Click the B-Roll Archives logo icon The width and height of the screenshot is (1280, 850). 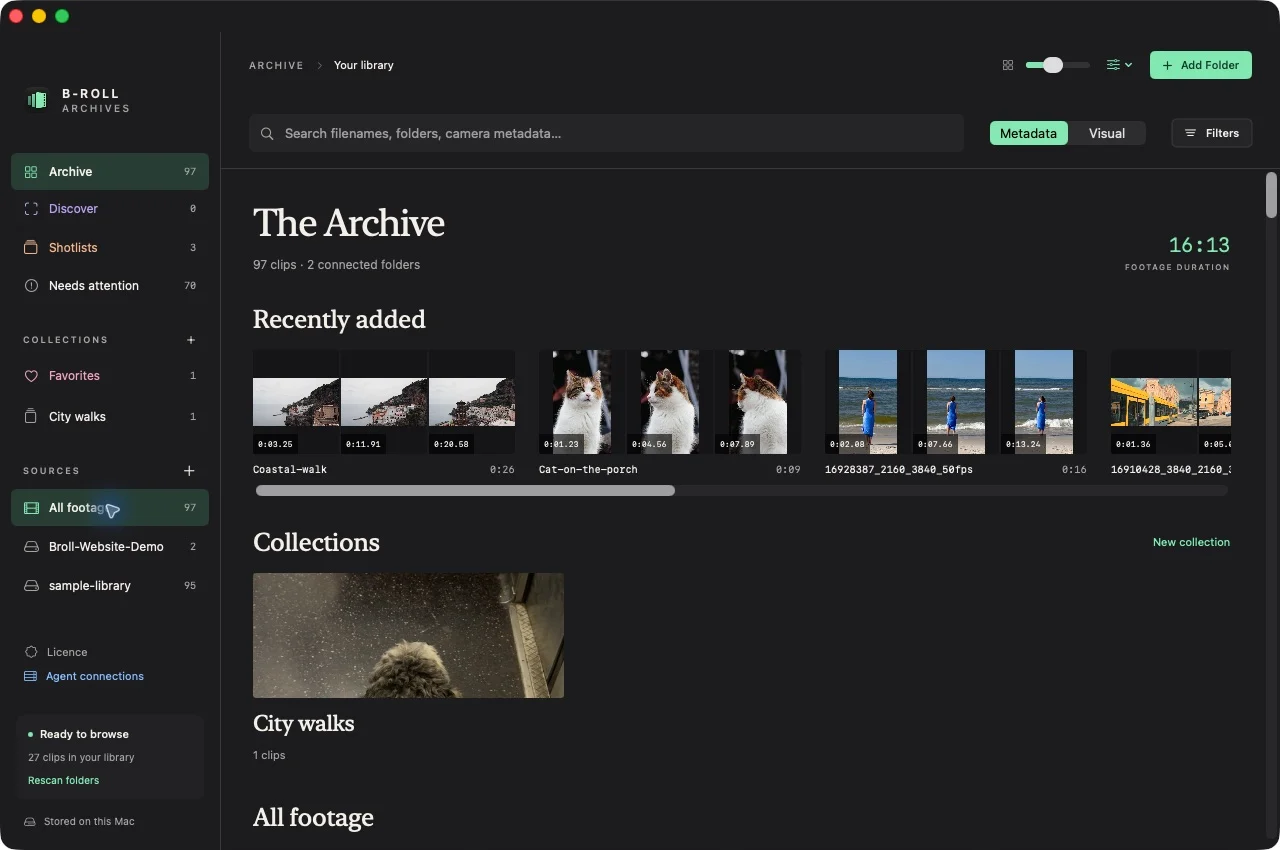[x=37, y=100]
